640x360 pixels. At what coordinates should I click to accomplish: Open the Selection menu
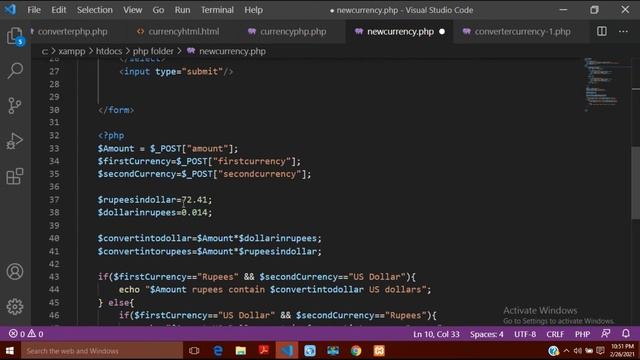click(x=94, y=10)
